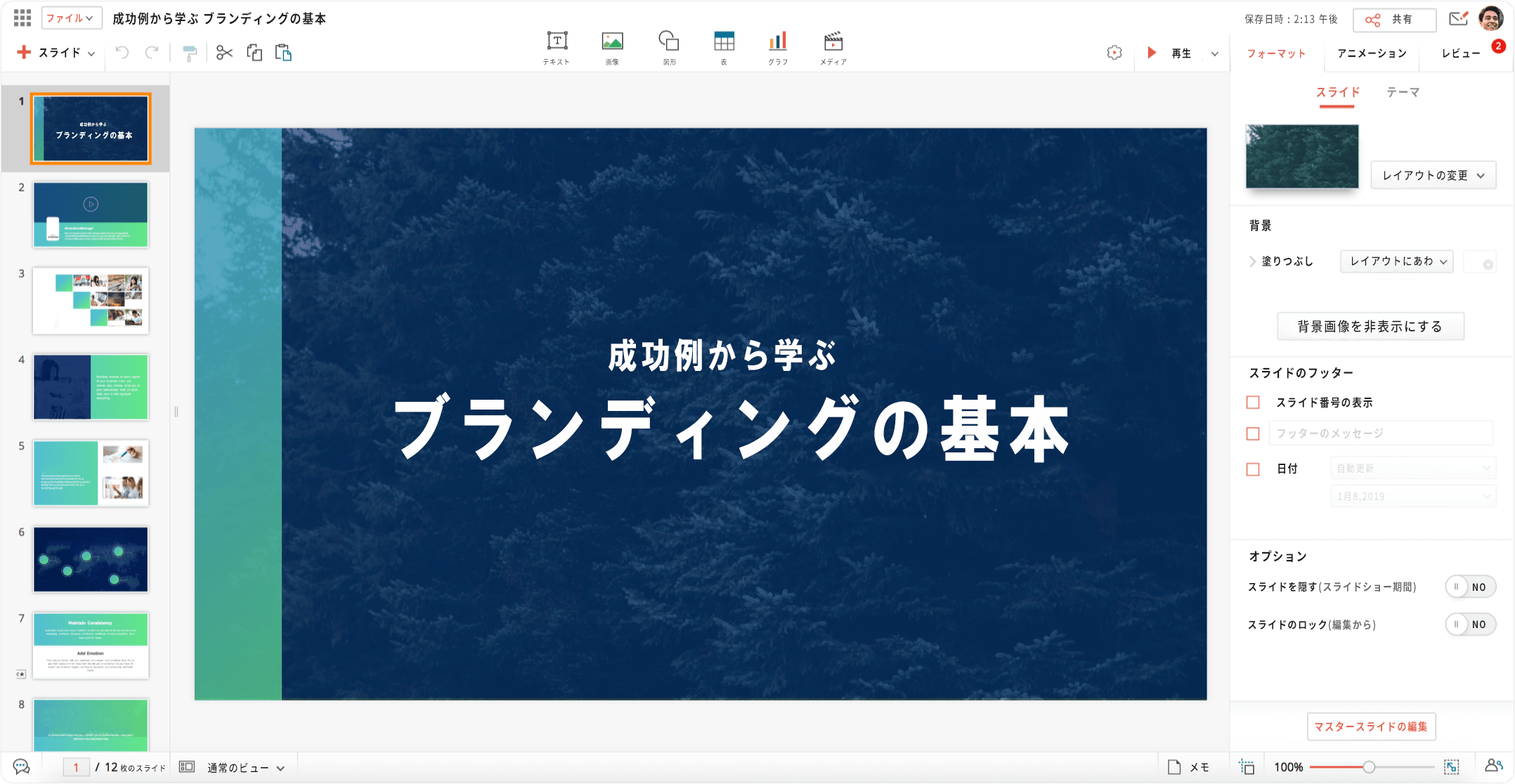The image size is (1515, 784).
Task: Click 背景画像を非表示にする button
Action: click(x=1370, y=326)
